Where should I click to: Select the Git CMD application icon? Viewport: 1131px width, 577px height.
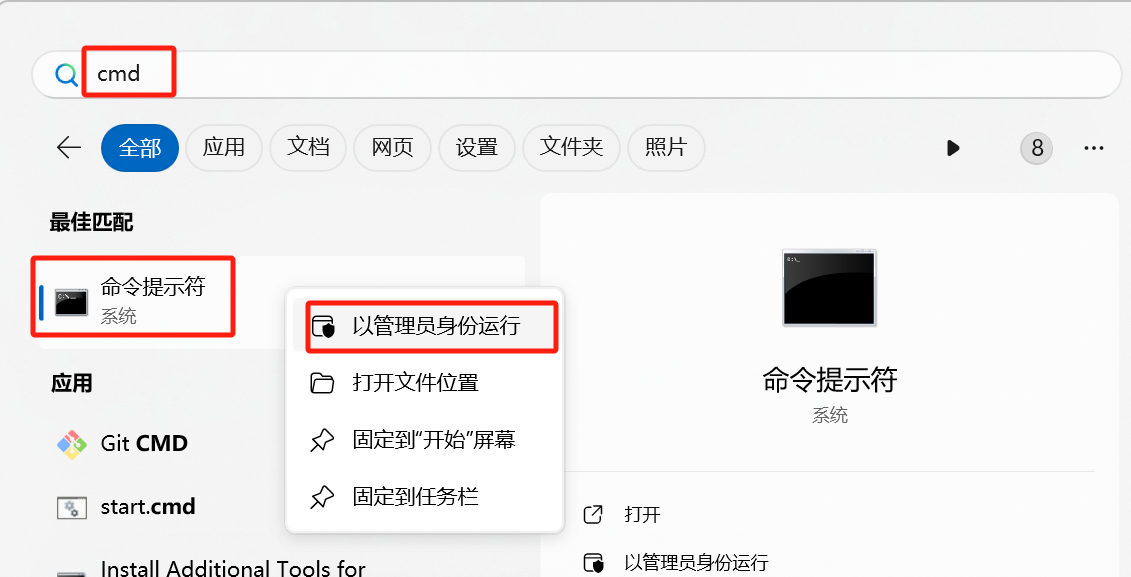click(x=70, y=443)
